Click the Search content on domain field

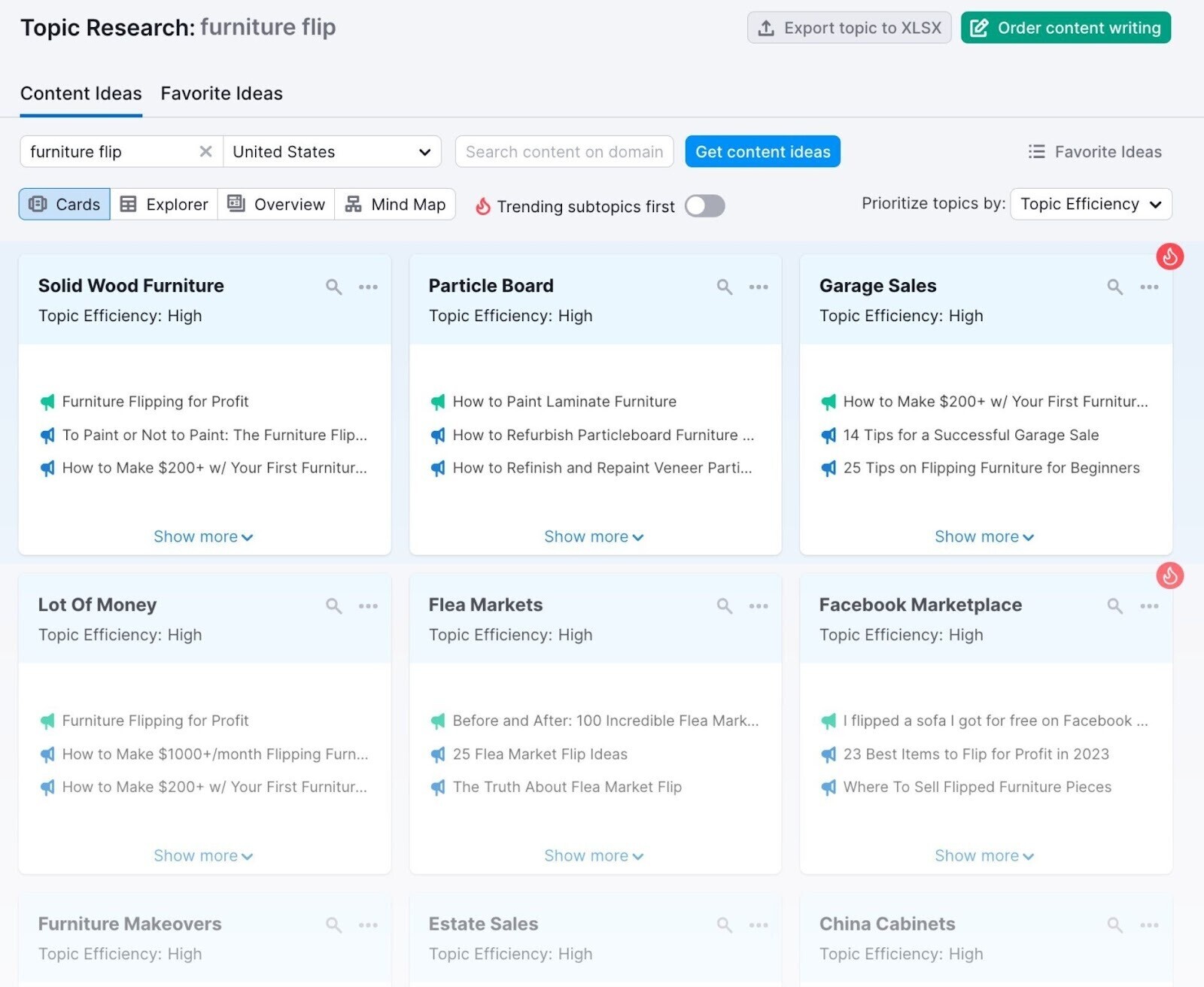[564, 152]
